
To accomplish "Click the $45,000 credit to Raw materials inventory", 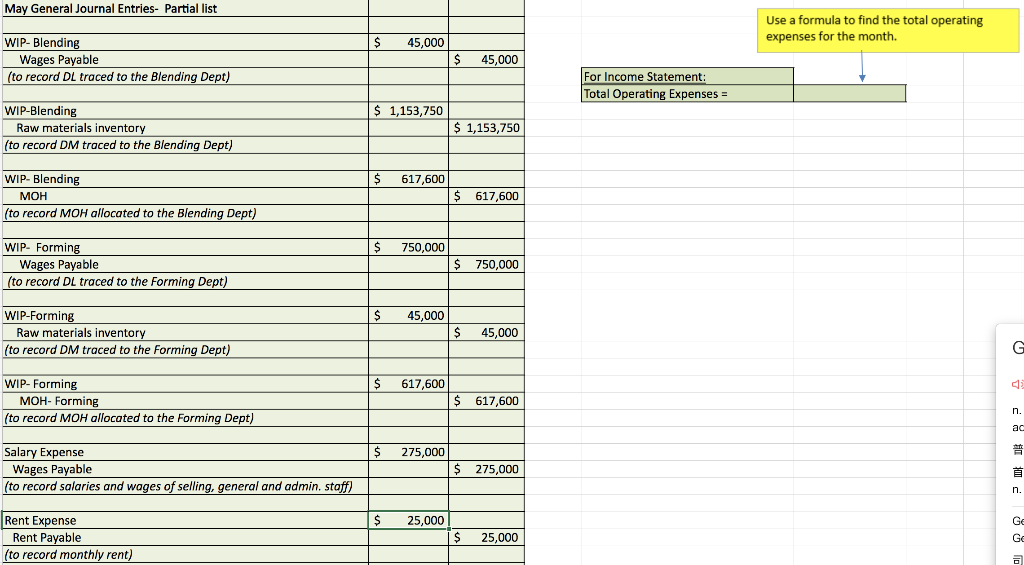I will point(487,332).
